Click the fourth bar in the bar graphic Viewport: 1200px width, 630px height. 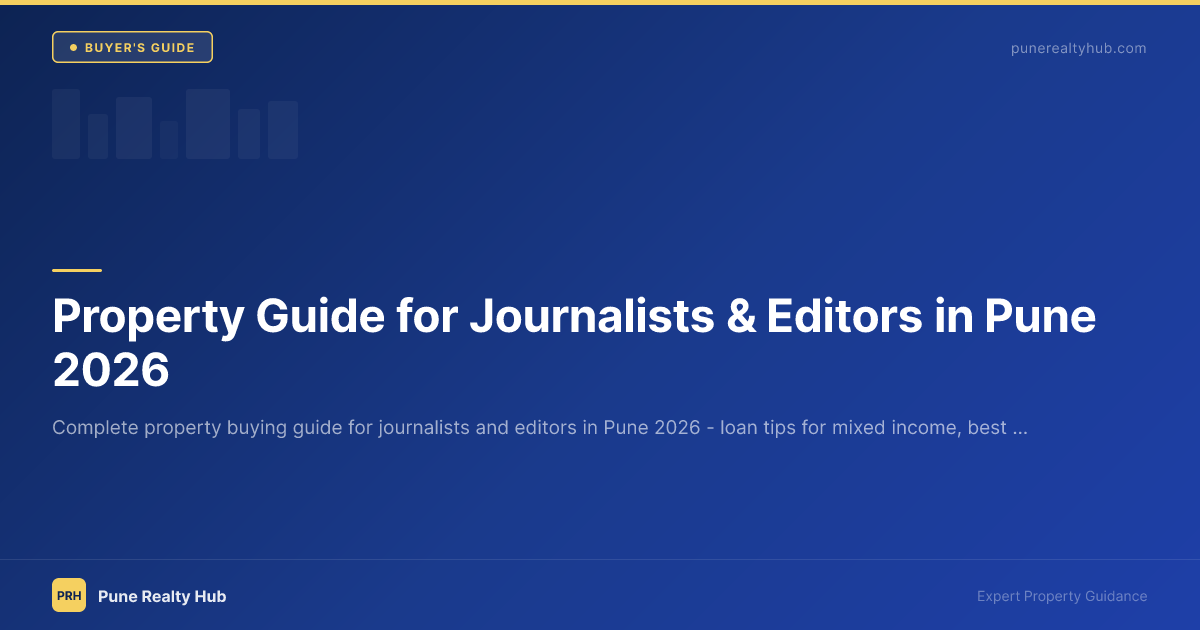pyautogui.click(x=169, y=140)
